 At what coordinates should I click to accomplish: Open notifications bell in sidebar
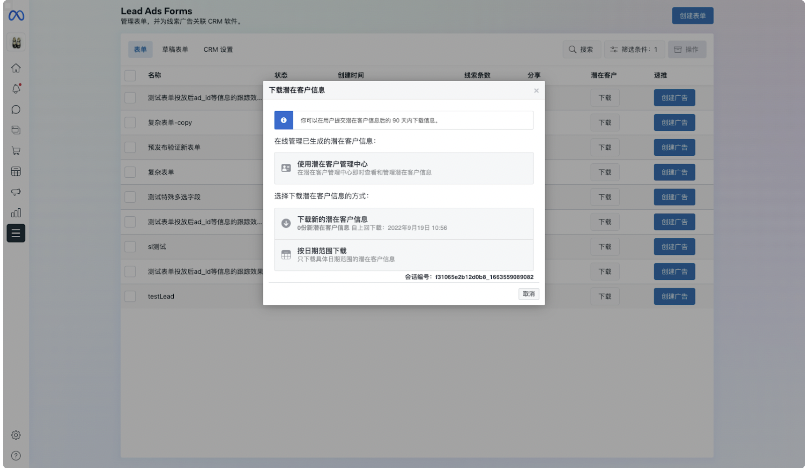point(16,89)
